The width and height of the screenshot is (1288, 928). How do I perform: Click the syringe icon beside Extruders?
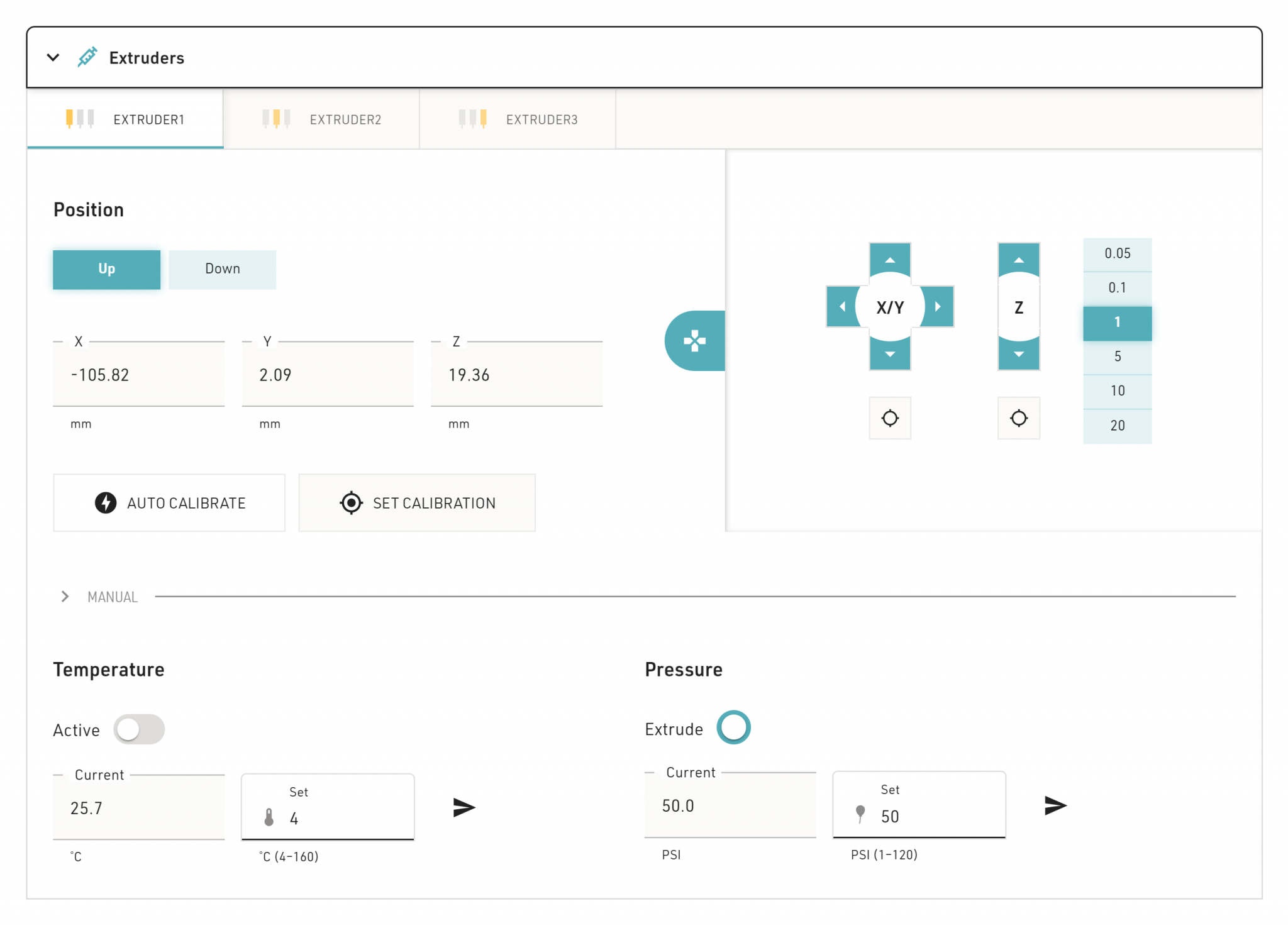pyautogui.click(x=88, y=57)
